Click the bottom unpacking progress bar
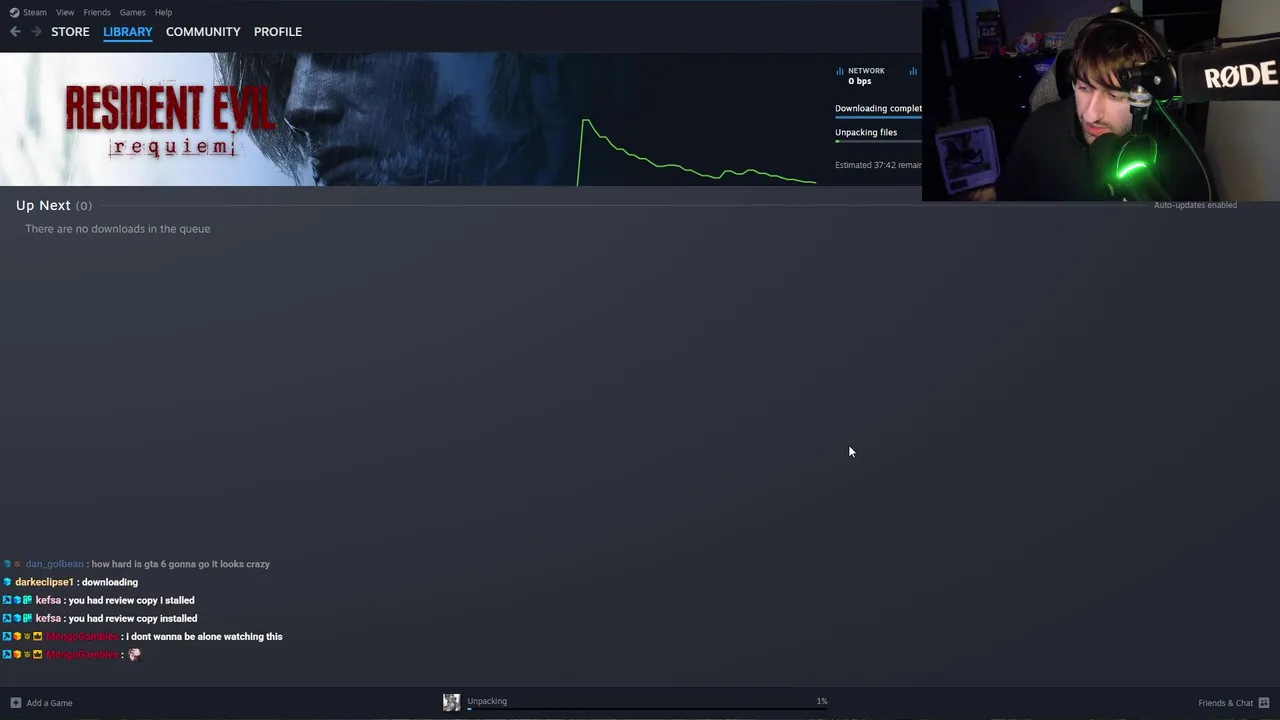This screenshot has height=720, width=1280. (647, 709)
